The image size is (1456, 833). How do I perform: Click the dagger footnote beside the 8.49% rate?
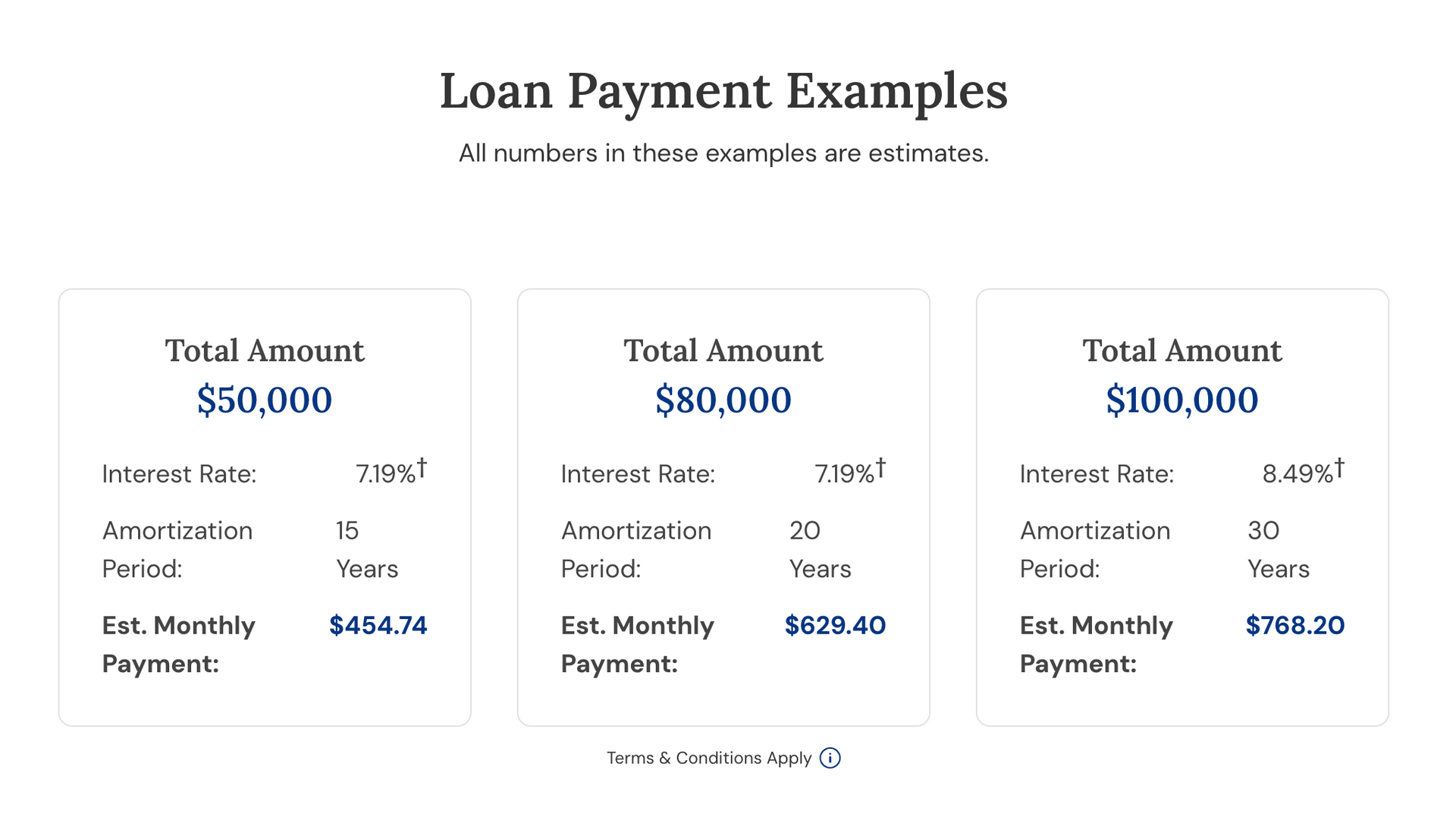(x=1340, y=467)
